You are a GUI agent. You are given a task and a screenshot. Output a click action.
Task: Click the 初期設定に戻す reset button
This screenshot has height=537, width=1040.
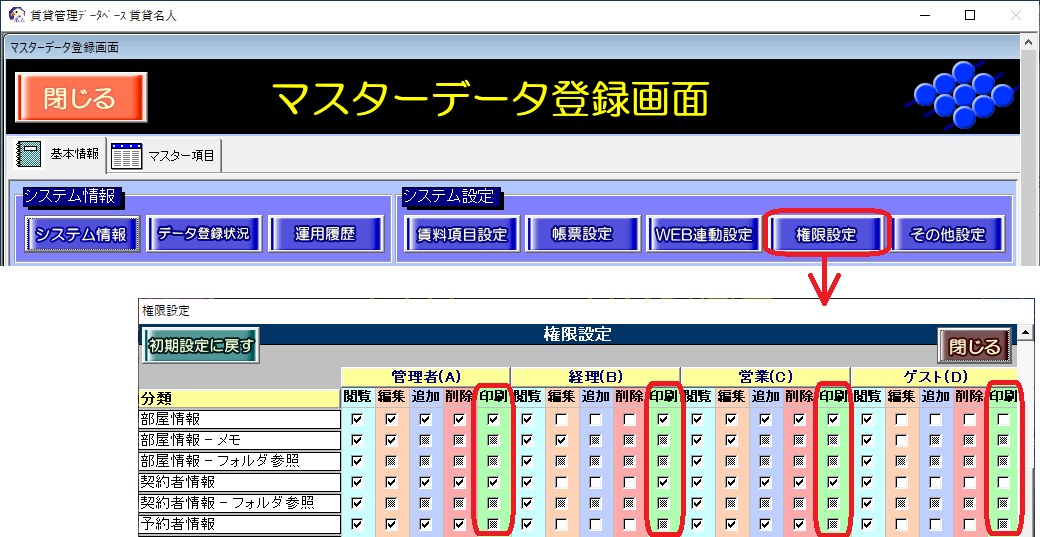coord(201,346)
